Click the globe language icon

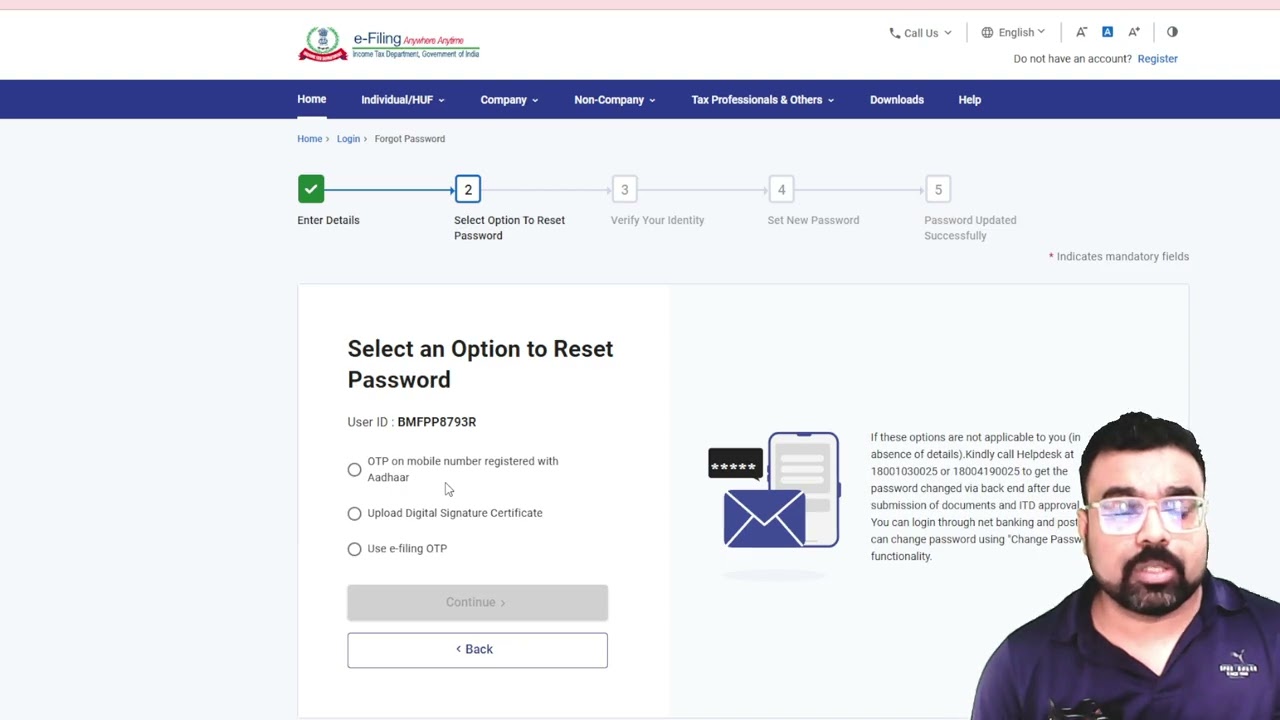987,32
